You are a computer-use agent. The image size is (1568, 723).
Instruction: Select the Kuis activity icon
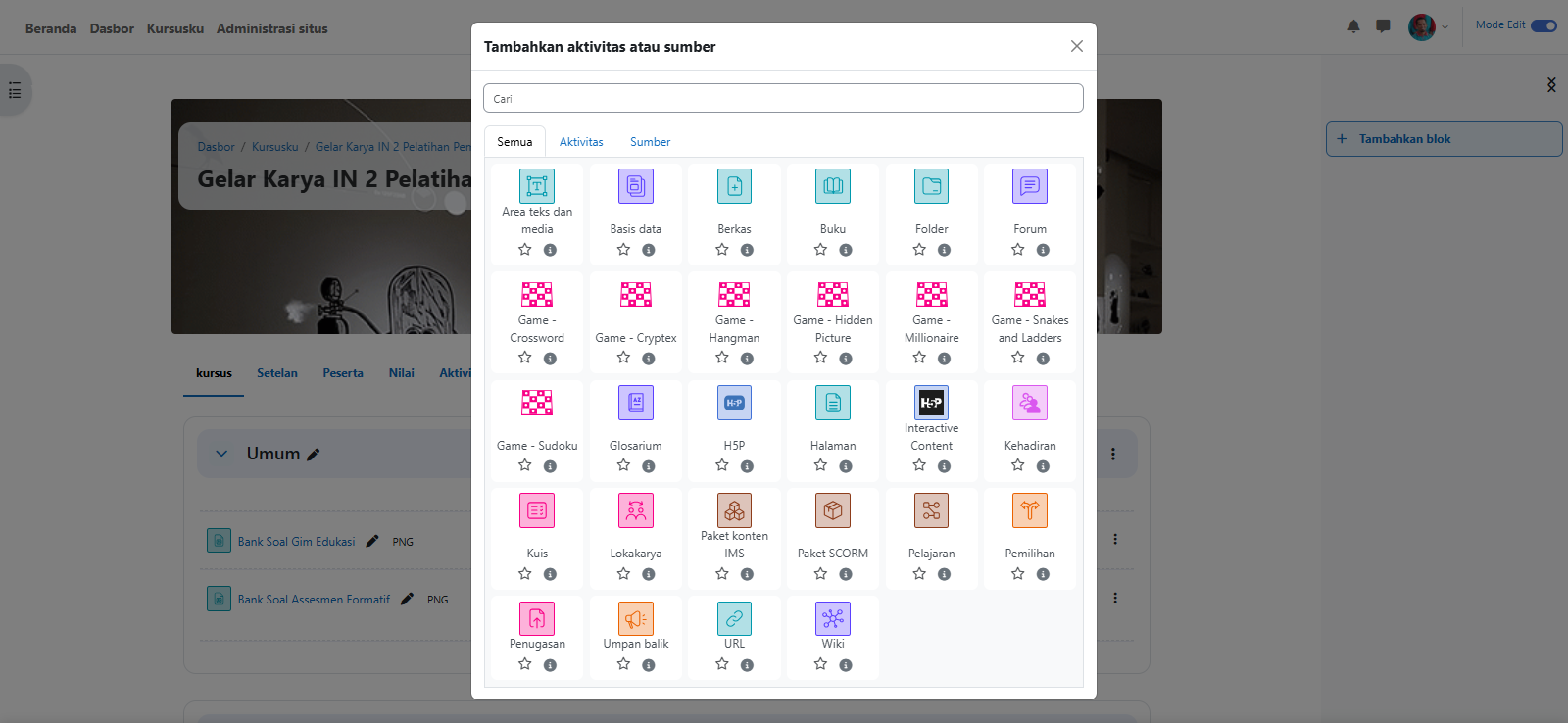tap(537, 510)
